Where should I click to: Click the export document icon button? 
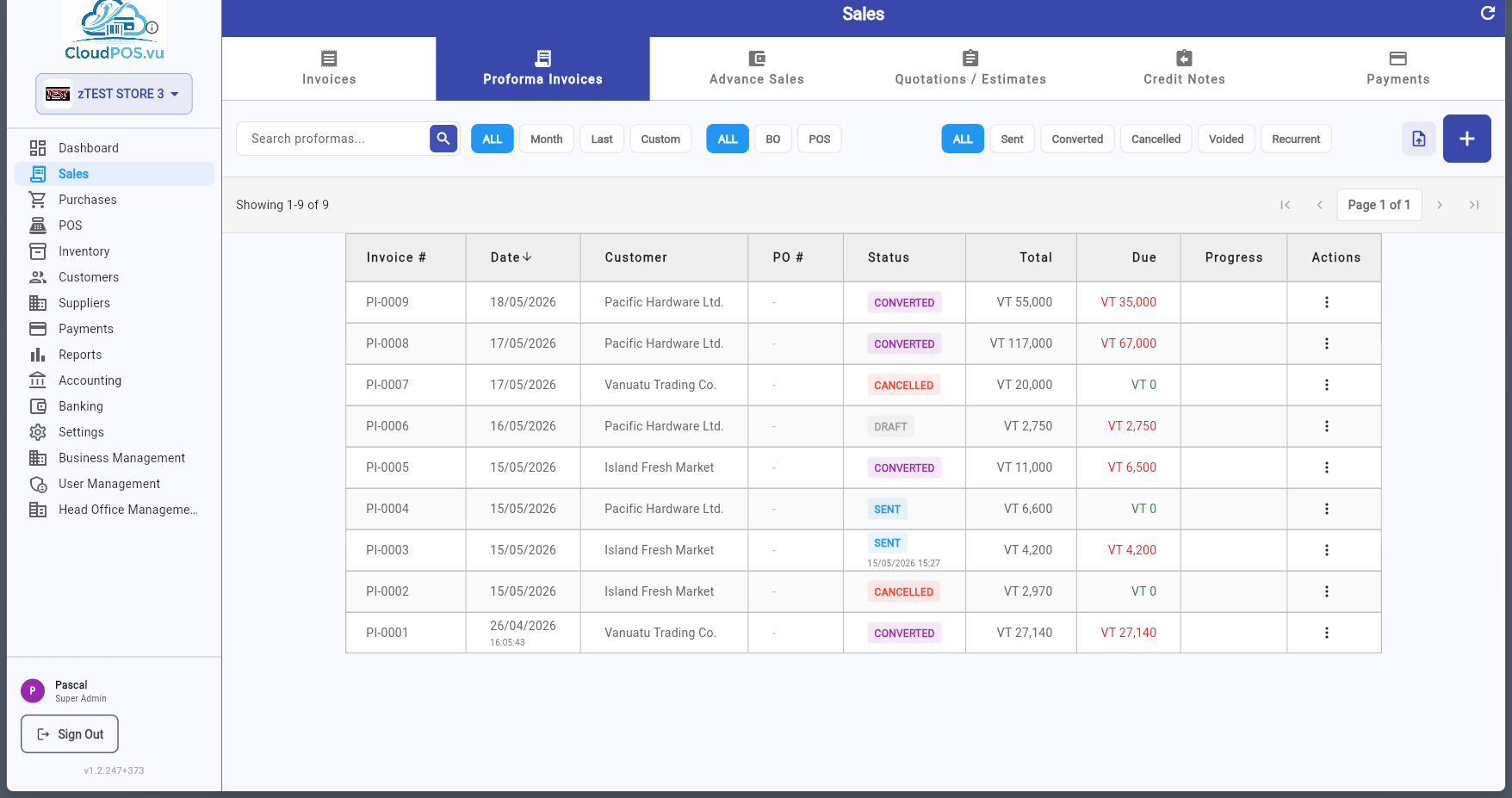click(1418, 139)
